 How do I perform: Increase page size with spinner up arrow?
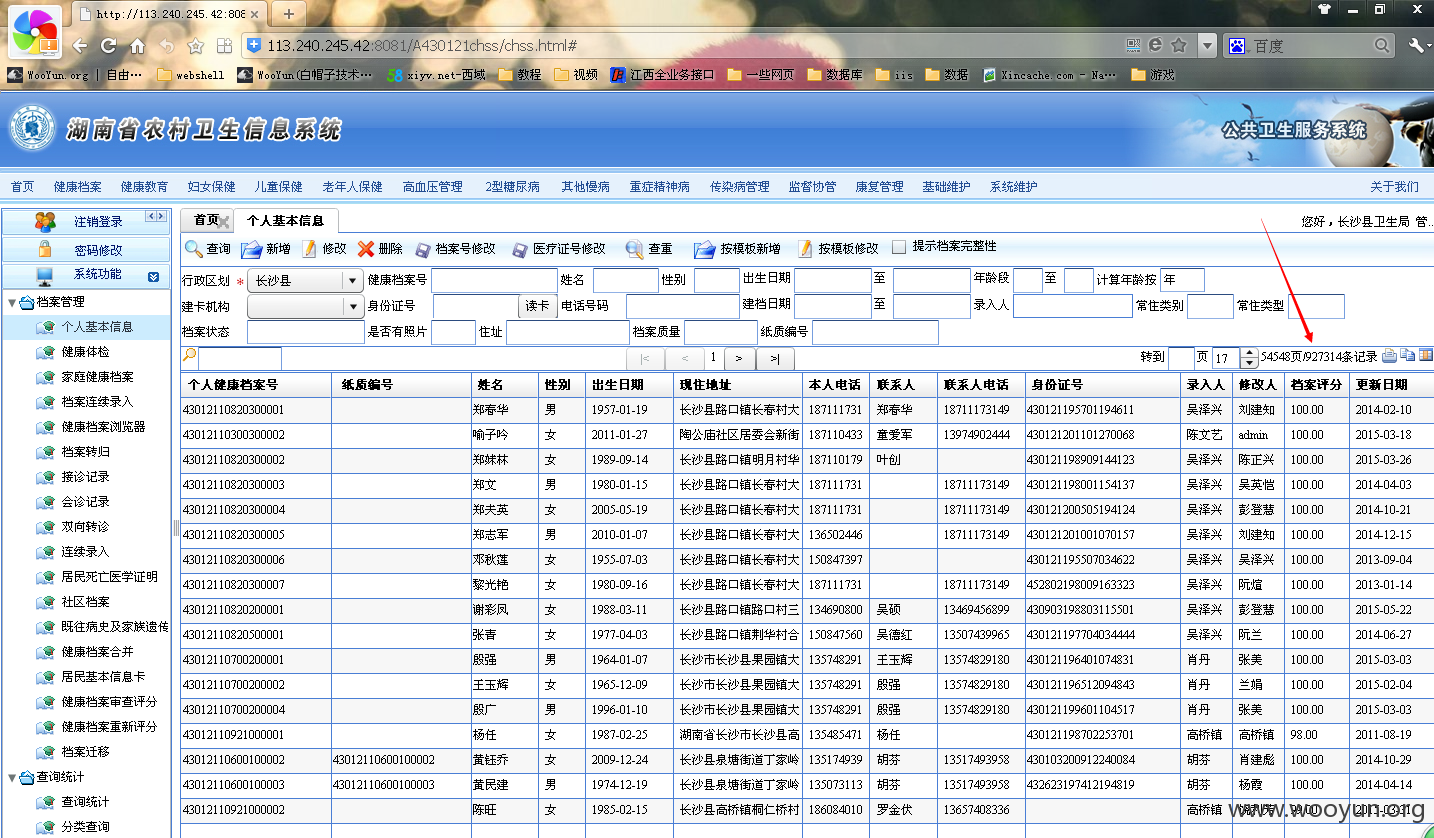(1249, 352)
